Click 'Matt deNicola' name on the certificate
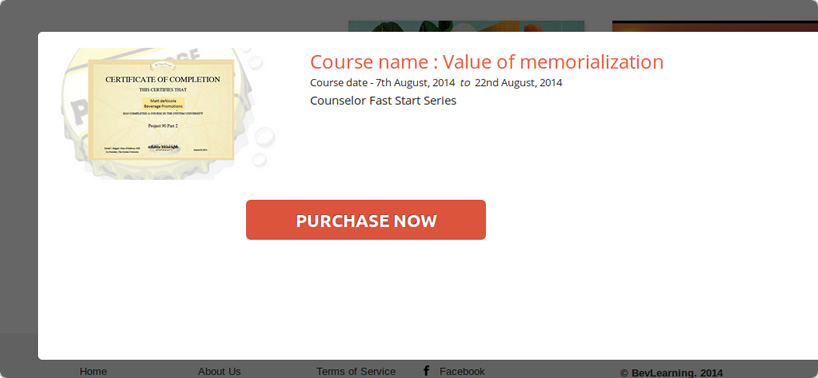Screen dimensions: 818x378 coord(163,101)
